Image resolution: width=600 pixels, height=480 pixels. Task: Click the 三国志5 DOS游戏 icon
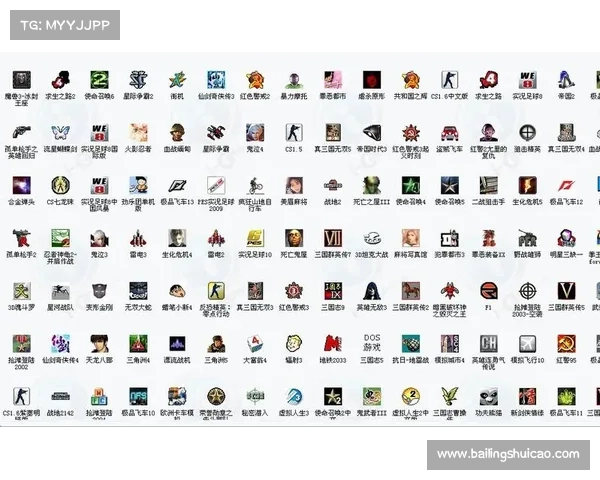click(x=372, y=343)
